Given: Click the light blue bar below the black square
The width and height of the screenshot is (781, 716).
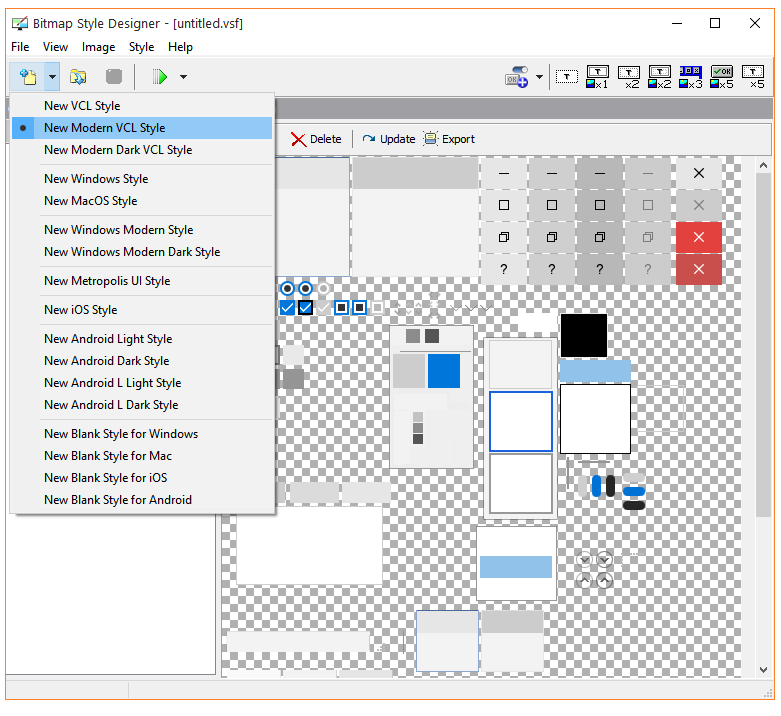Looking at the screenshot, I should [595, 371].
